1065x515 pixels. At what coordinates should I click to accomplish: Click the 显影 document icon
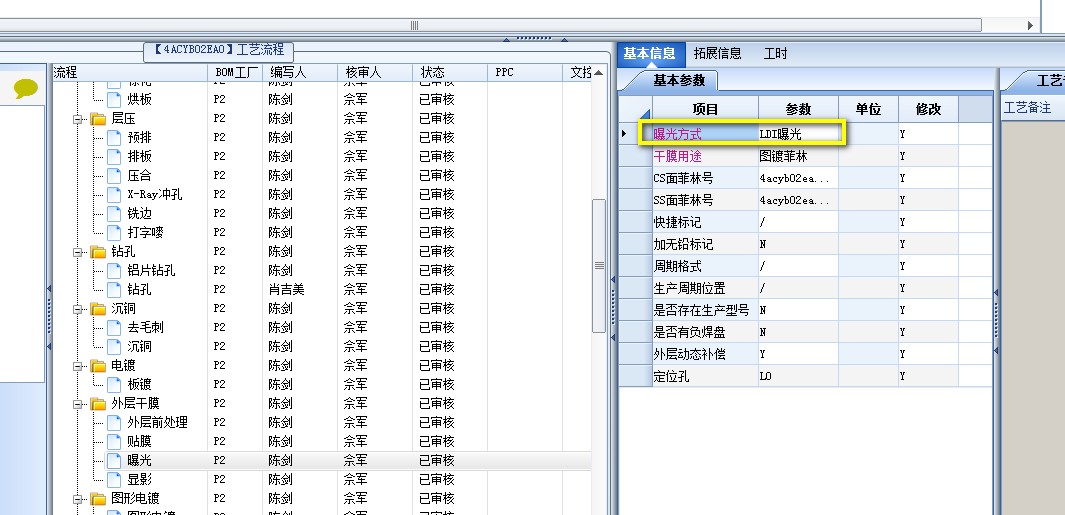pyautogui.click(x=114, y=480)
